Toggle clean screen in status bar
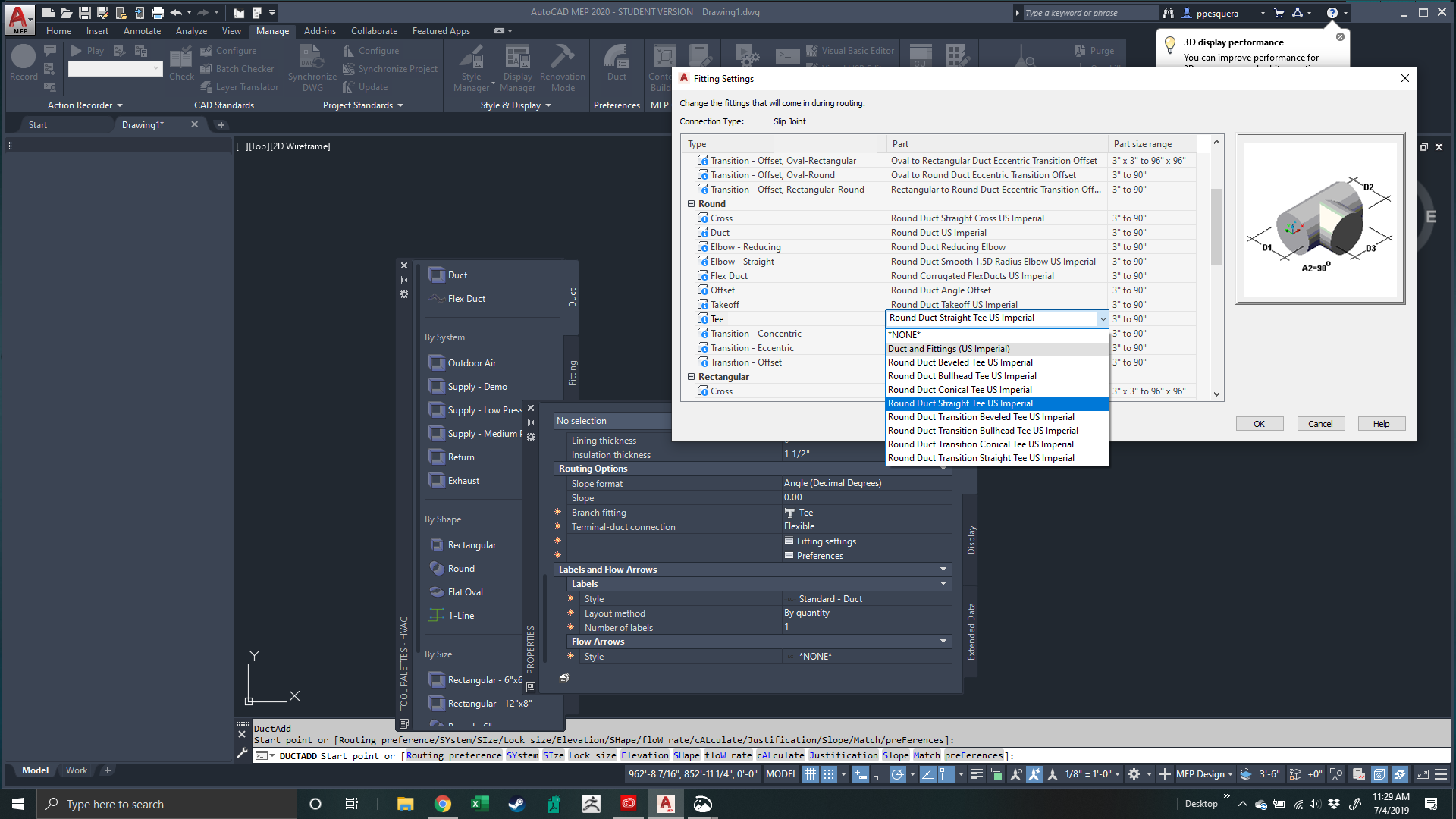Image resolution: width=1456 pixels, height=819 pixels. pyautogui.click(x=1423, y=774)
